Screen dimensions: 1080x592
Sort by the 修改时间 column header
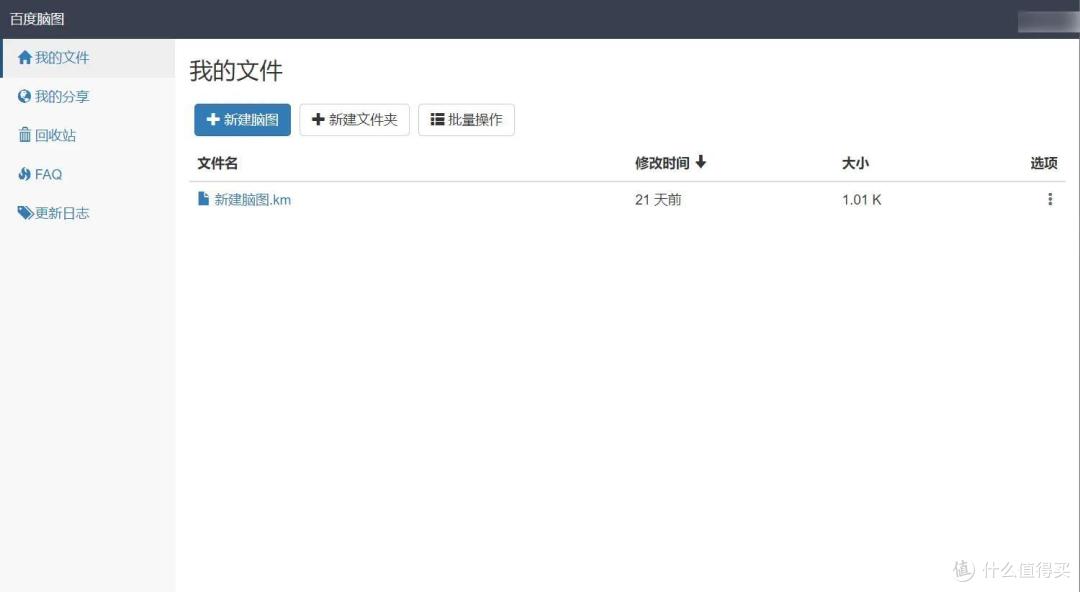point(662,163)
